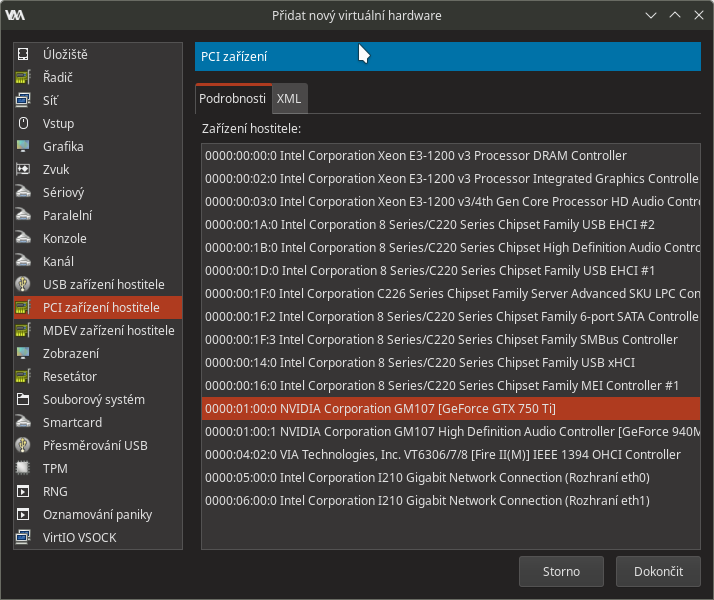Select the 6-port SATA Controller row
The height and width of the screenshot is (600, 714).
tap(451, 316)
